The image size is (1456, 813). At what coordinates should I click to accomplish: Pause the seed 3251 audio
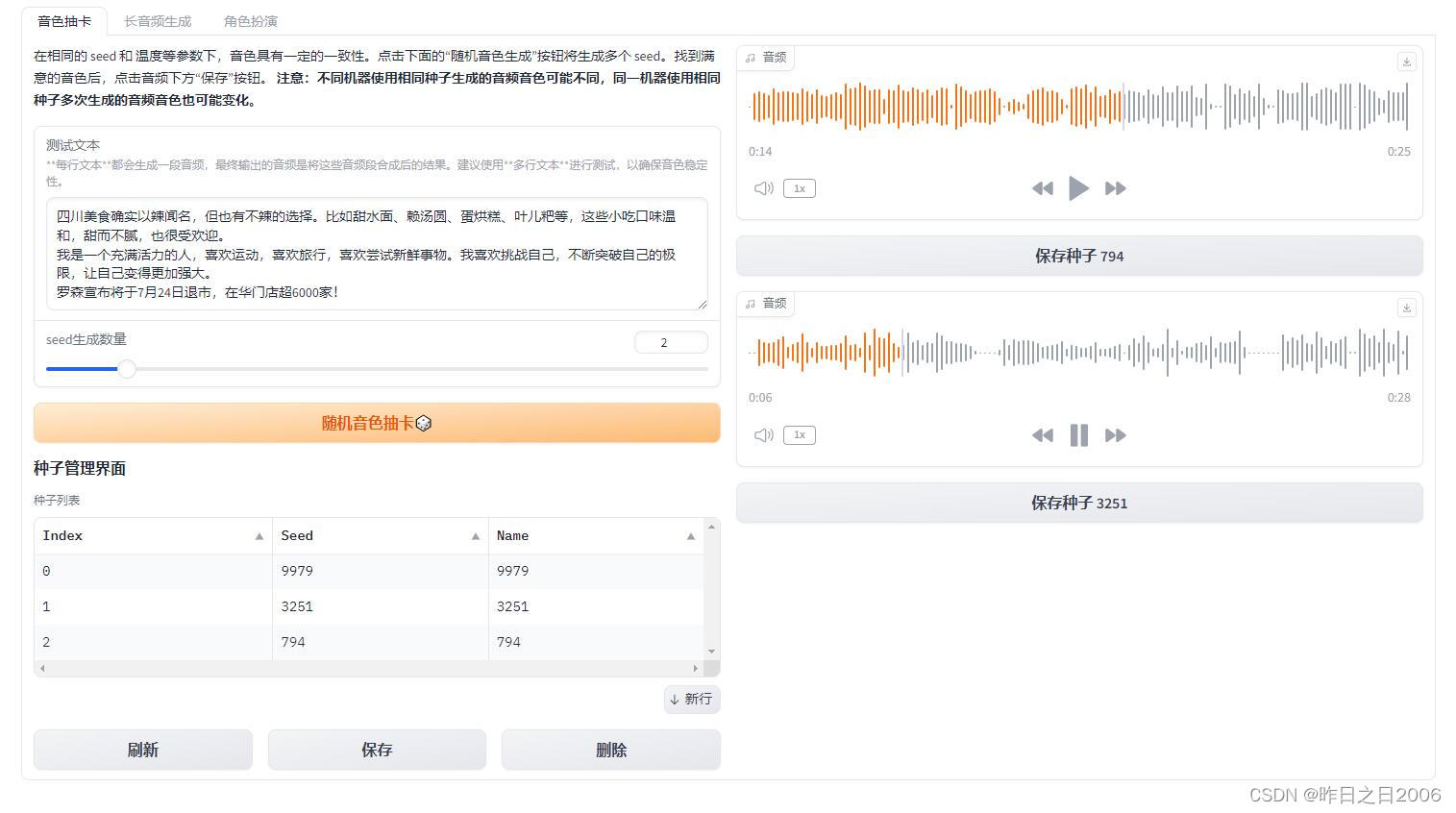pyautogui.click(x=1079, y=435)
